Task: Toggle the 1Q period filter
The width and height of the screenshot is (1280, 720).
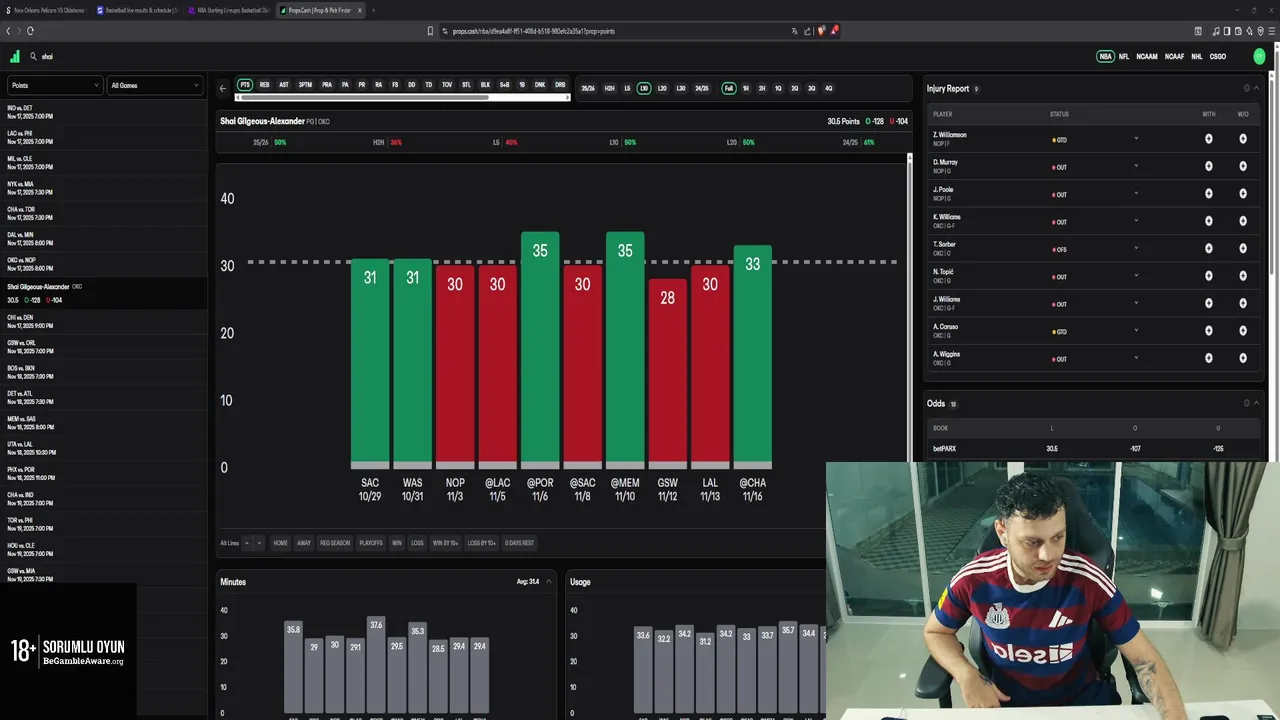Action: click(778, 88)
